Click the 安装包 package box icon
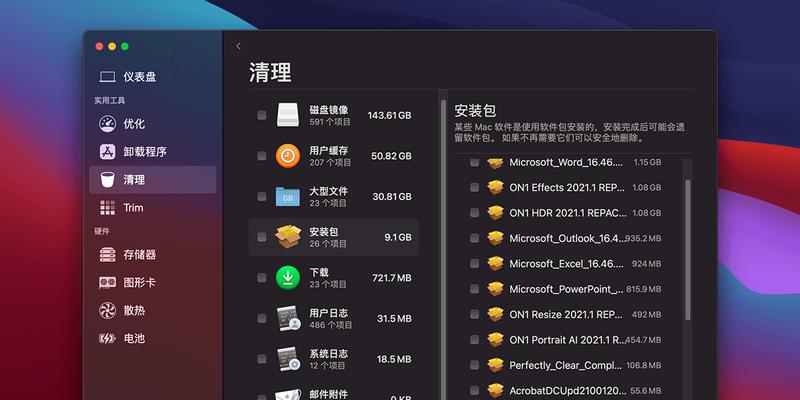The height and width of the screenshot is (400, 800). [288, 237]
